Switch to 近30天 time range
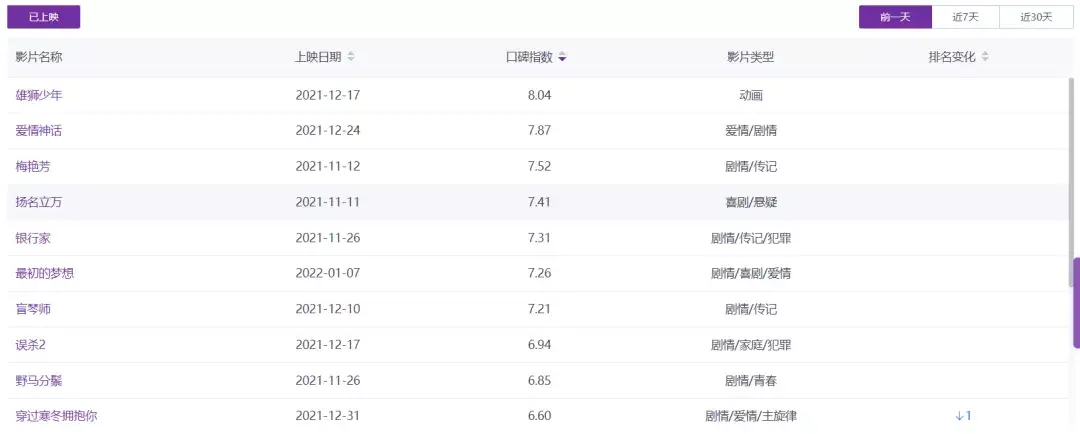This screenshot has width=1080, height=434. tap(1037, 17)
